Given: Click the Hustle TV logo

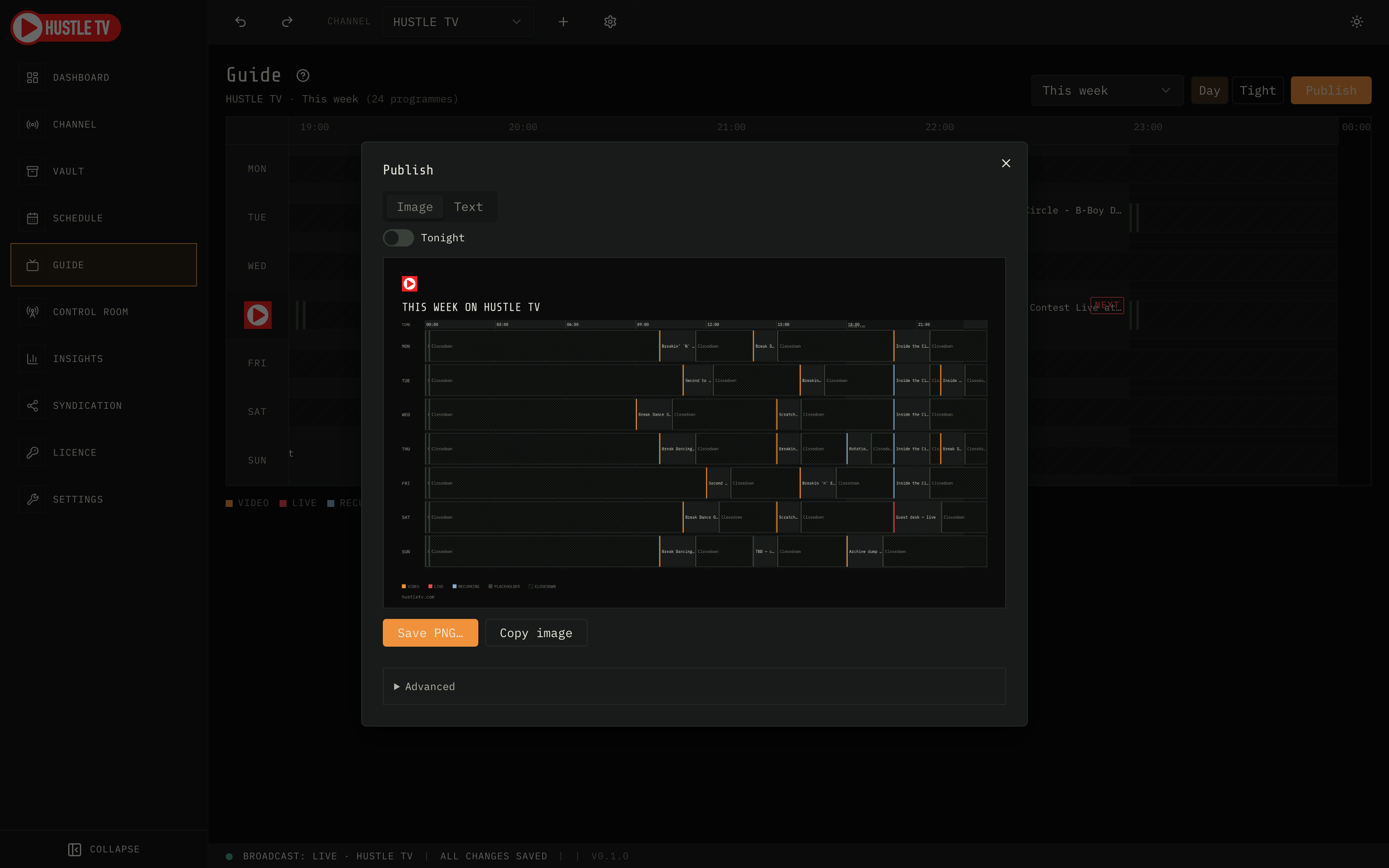Looking at the screenshot, I should click(66, 27).
